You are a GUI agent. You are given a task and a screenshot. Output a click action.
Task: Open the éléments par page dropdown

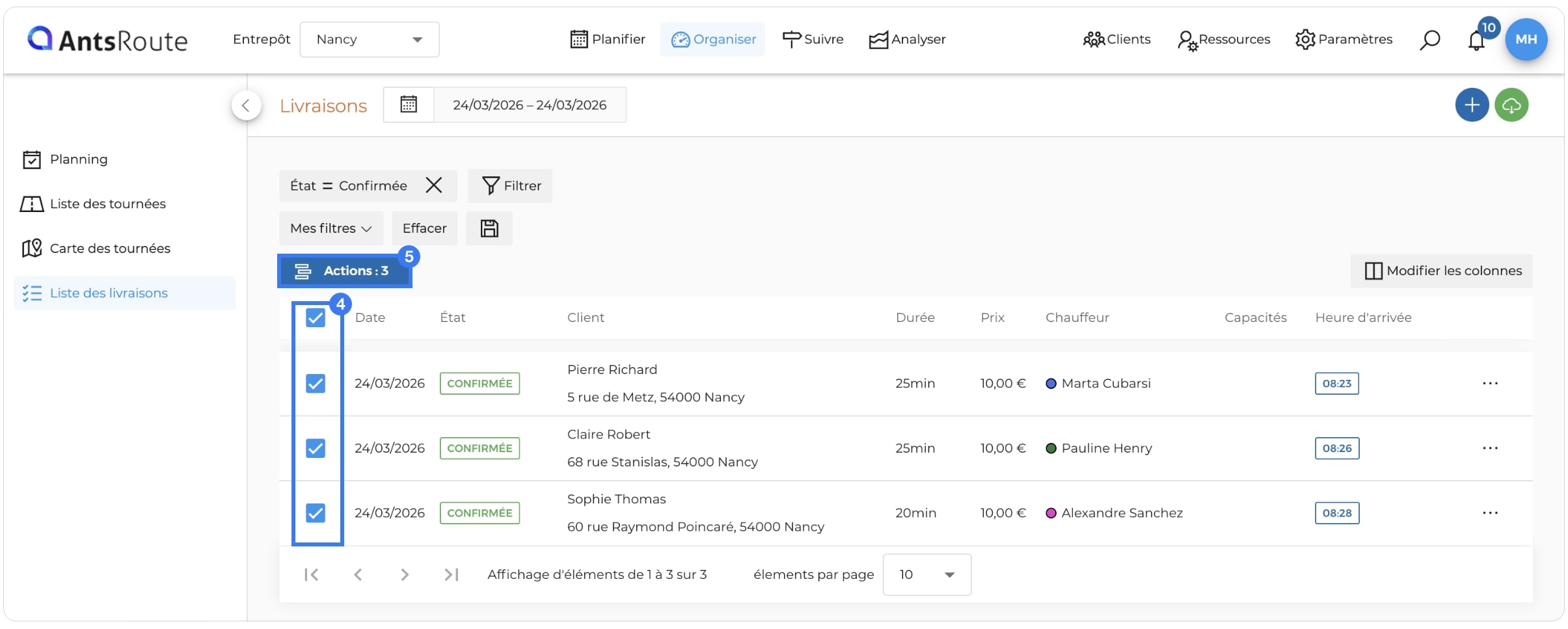(927, 575)
